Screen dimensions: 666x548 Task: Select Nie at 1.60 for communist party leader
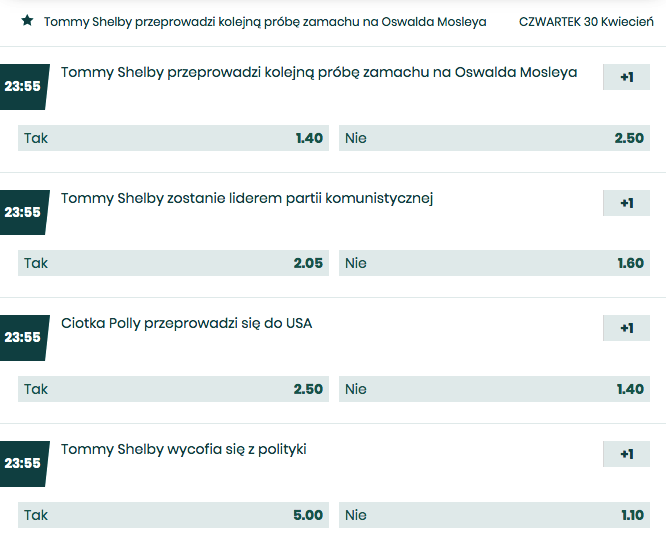tap(494, 263)
